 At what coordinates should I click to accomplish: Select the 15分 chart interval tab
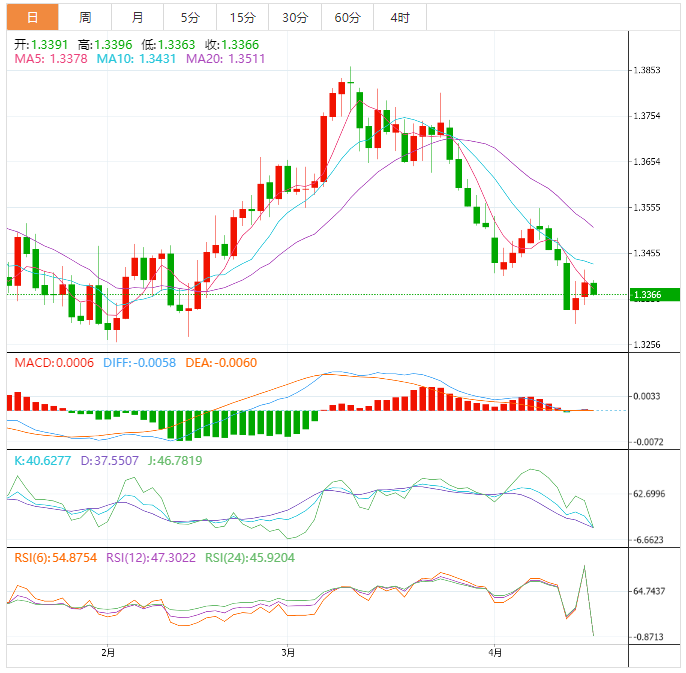click(242, 17)
